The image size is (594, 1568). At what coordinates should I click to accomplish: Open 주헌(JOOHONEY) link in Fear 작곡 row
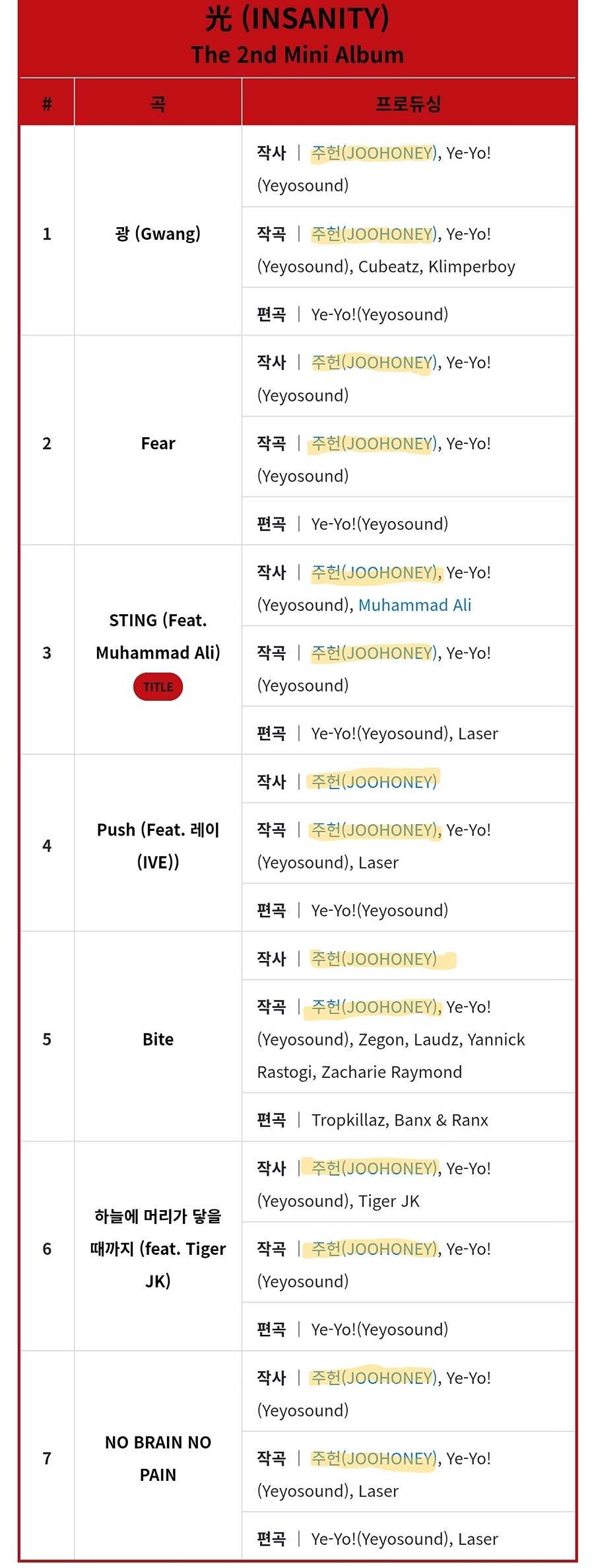click(x=374, y=444)
